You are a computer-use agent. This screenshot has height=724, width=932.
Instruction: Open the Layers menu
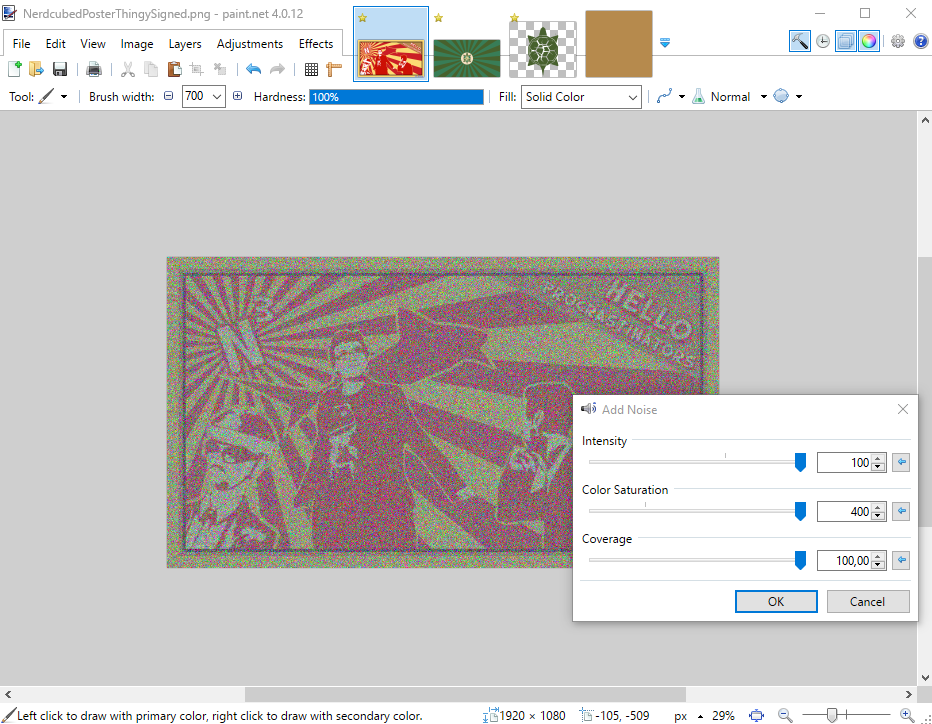point(185,44)
